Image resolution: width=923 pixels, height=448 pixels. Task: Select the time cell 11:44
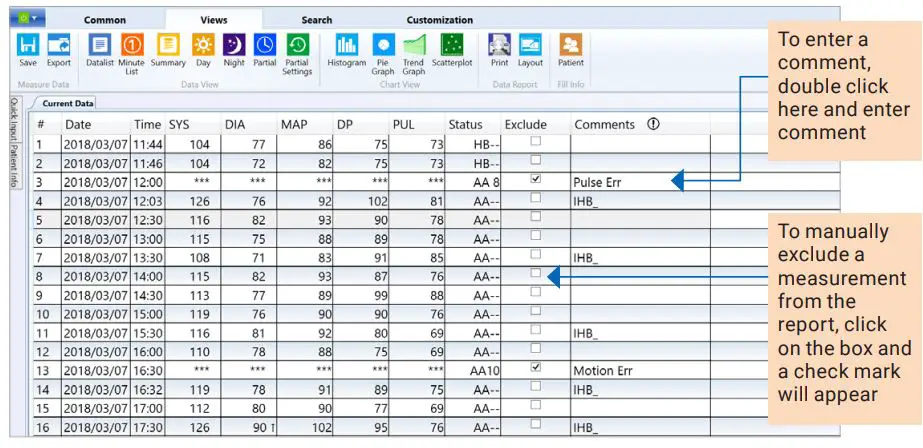pyautogui.click(x=148, y=145)
